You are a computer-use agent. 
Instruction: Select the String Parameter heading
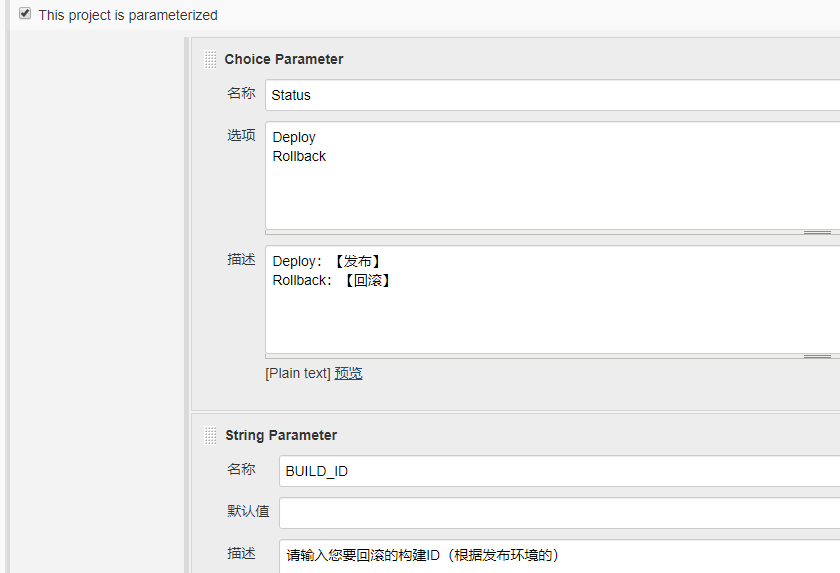281,435
